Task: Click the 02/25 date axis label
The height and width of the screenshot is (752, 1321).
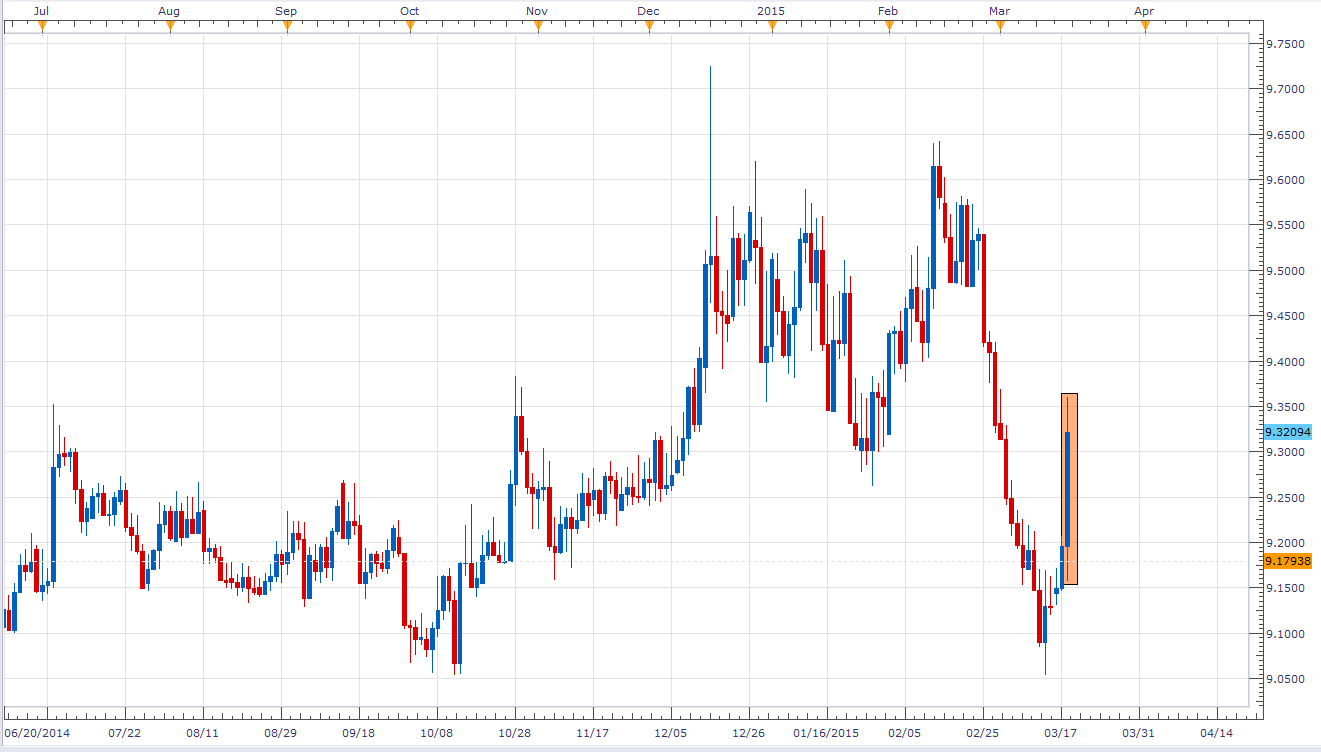Action: coord(983,733)
